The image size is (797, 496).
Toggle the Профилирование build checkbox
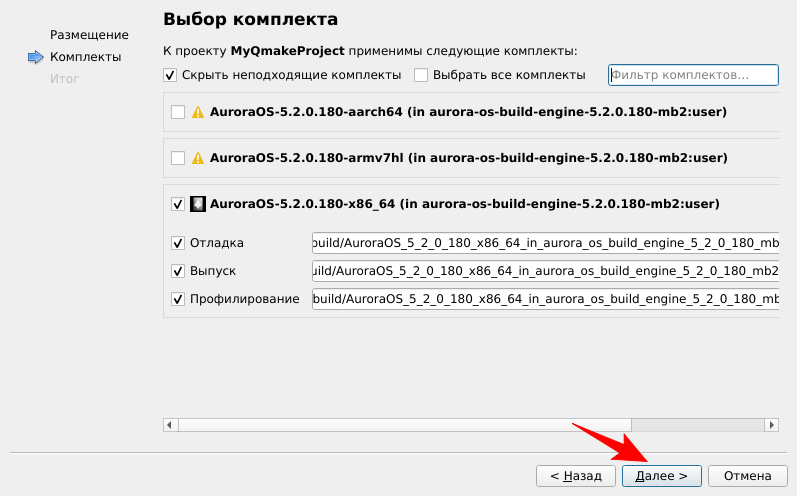(178, 299)
